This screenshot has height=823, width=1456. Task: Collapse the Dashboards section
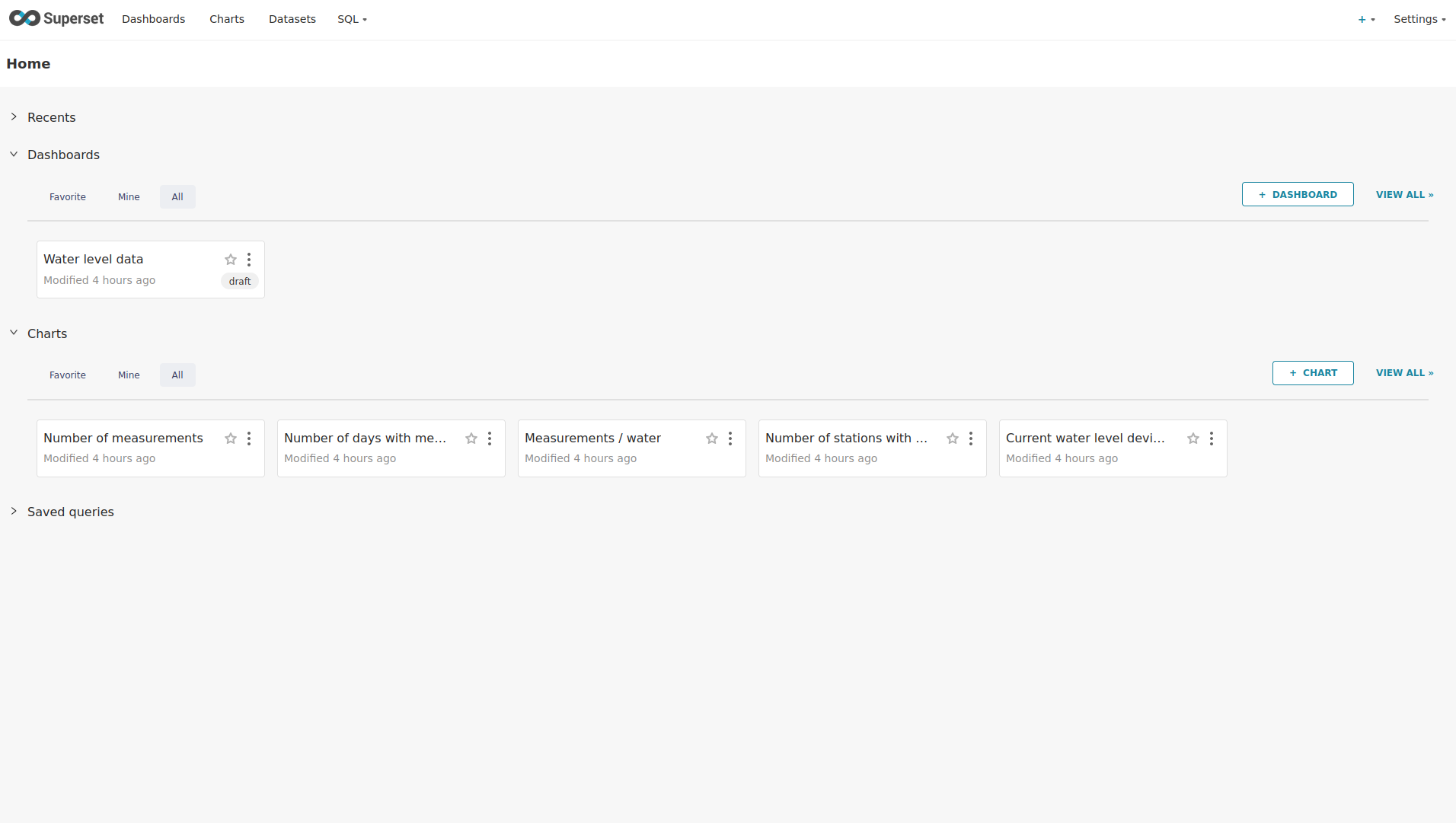pyautogui.click(x=14, y=155)
